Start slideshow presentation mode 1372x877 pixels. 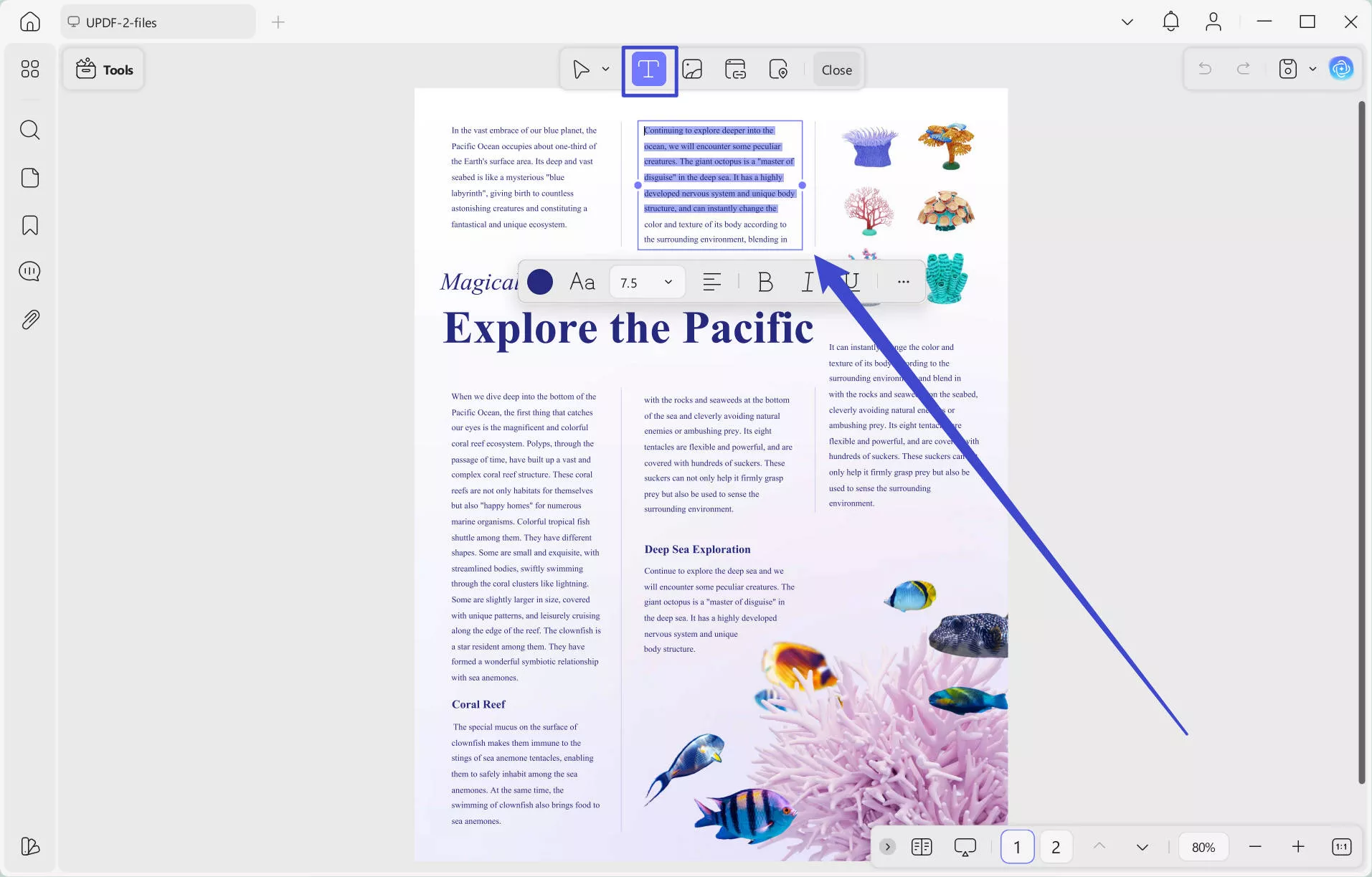[965, 847]
